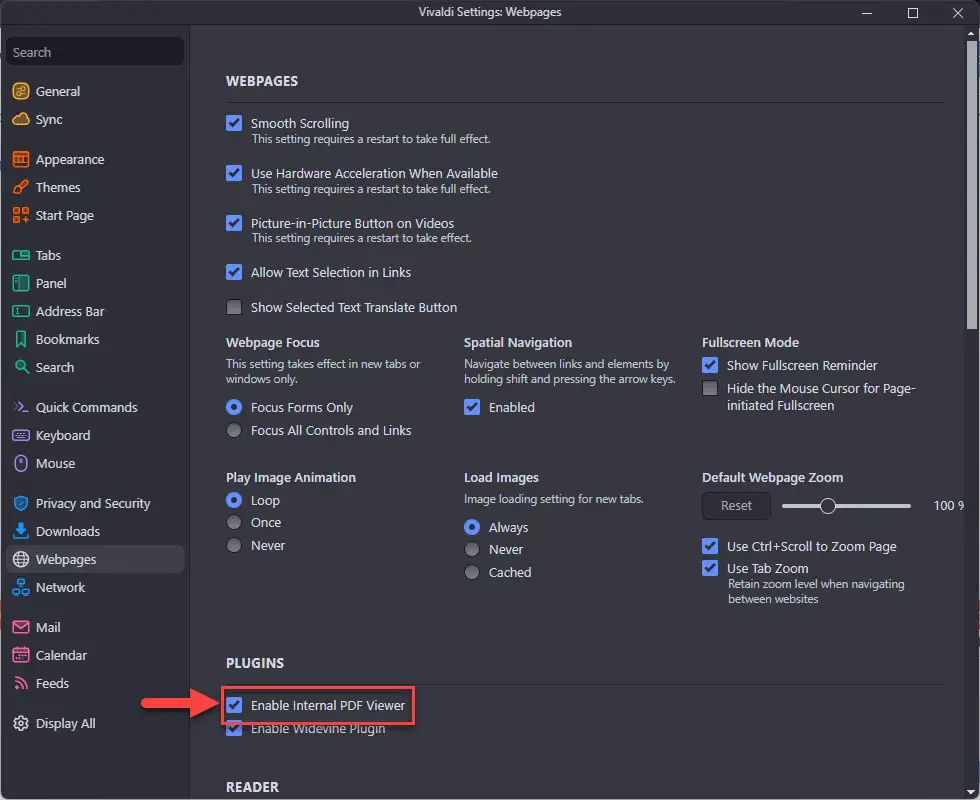Select Always under Load Images
Viewport: 980px width, 800px height.
pyautogui.click(x=472, y=528)
